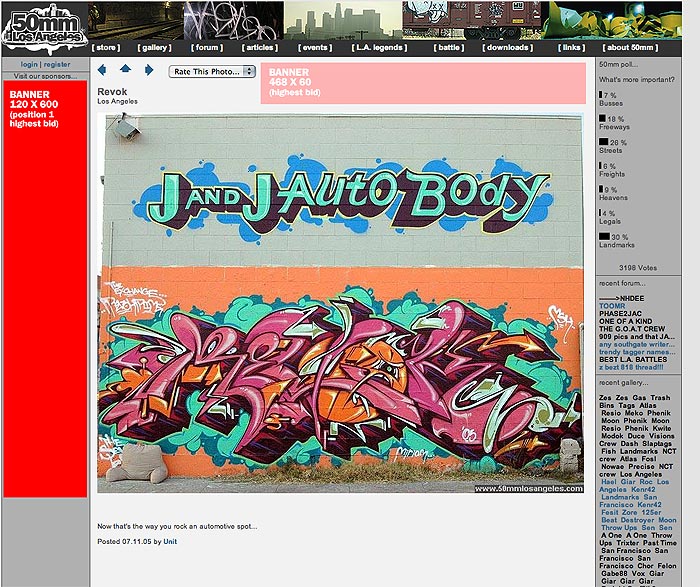
Task: Open the Zore gallery link
Action: [630, 512]
